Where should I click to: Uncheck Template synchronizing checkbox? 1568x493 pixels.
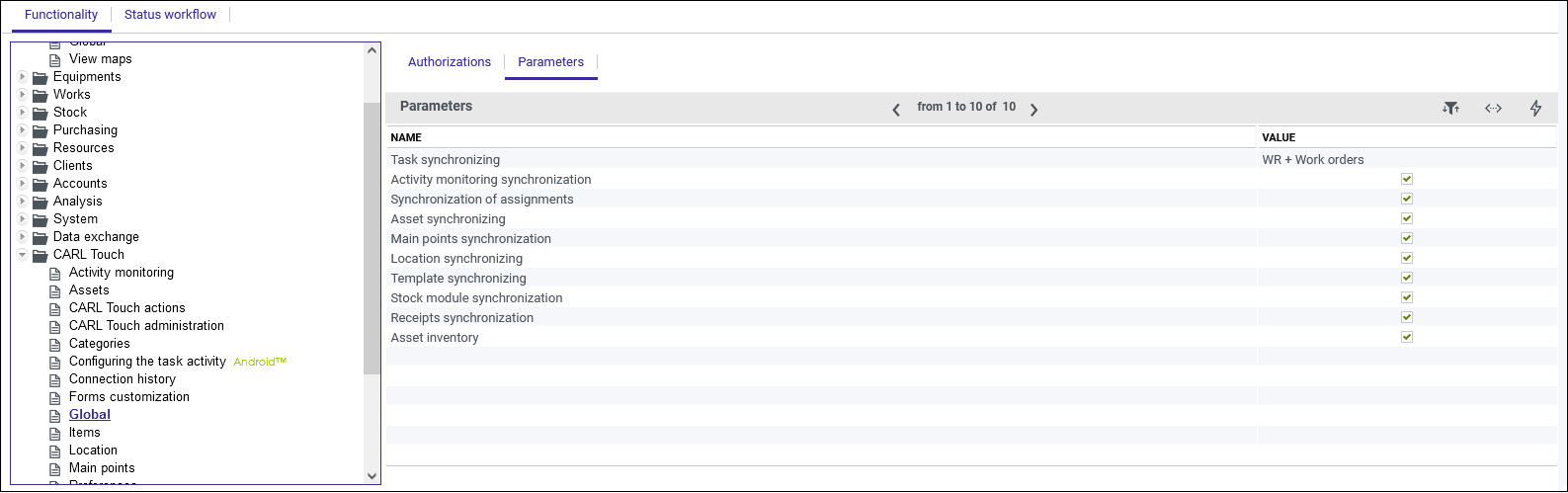pyautogui.click(x=1407, y=278)
